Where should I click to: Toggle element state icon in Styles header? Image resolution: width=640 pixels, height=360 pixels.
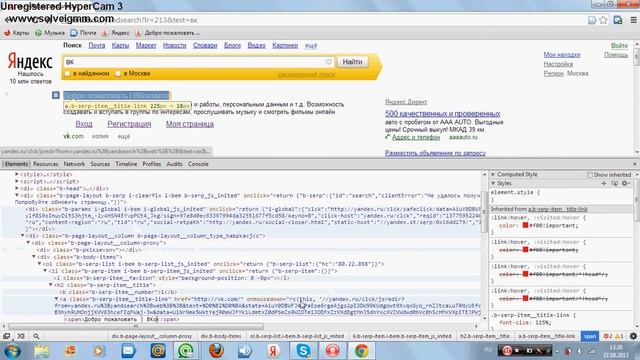pos(614,184)
